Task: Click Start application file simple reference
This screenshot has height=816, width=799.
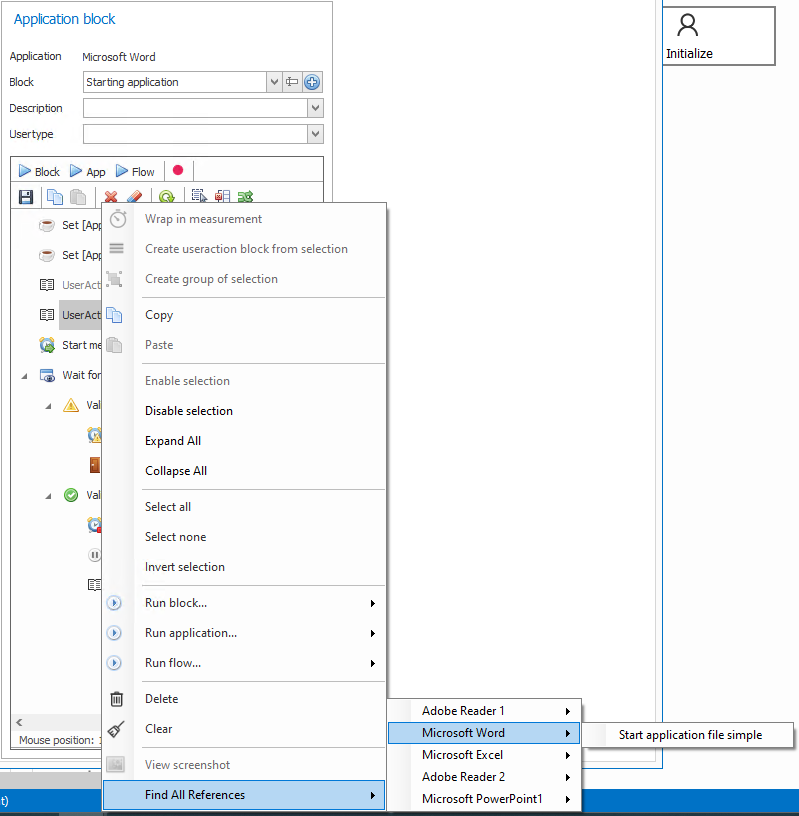Action: (x=690, y=735)
